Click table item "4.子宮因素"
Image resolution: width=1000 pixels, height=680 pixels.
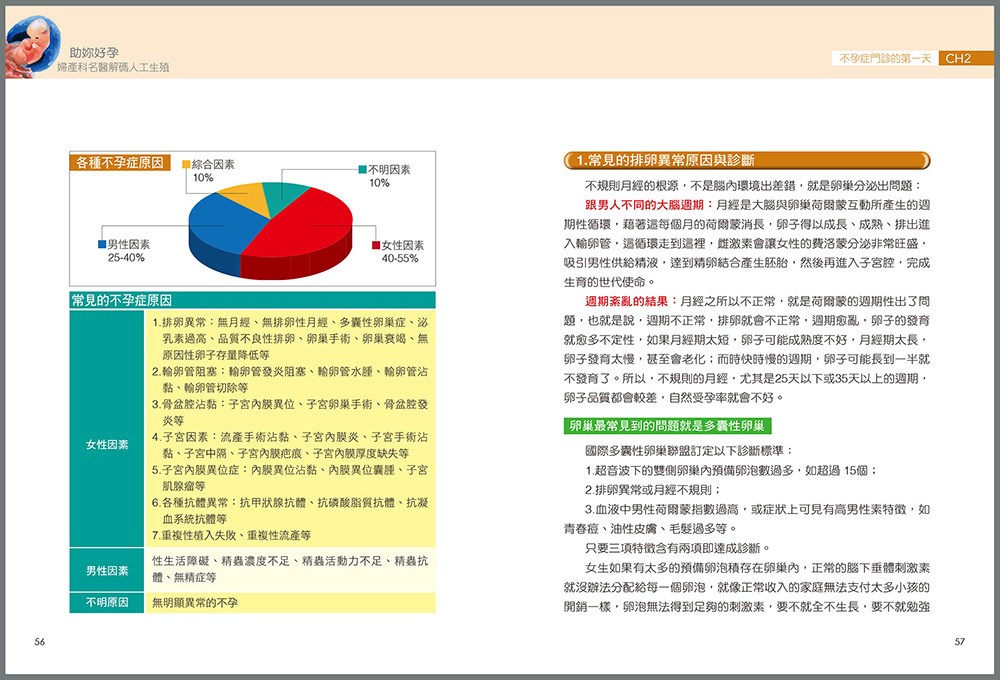[x=290, y=445]
